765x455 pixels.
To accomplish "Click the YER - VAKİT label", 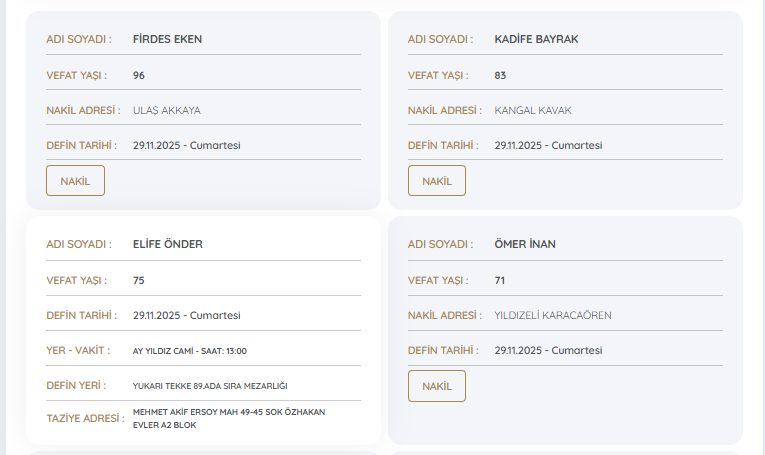I will coord(76,350).
